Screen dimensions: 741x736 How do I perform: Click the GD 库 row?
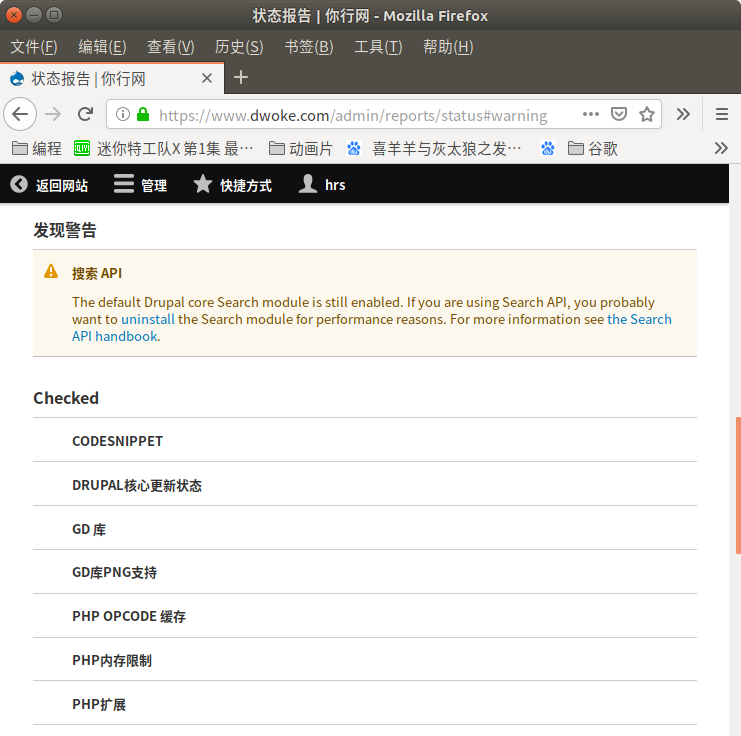365,528
